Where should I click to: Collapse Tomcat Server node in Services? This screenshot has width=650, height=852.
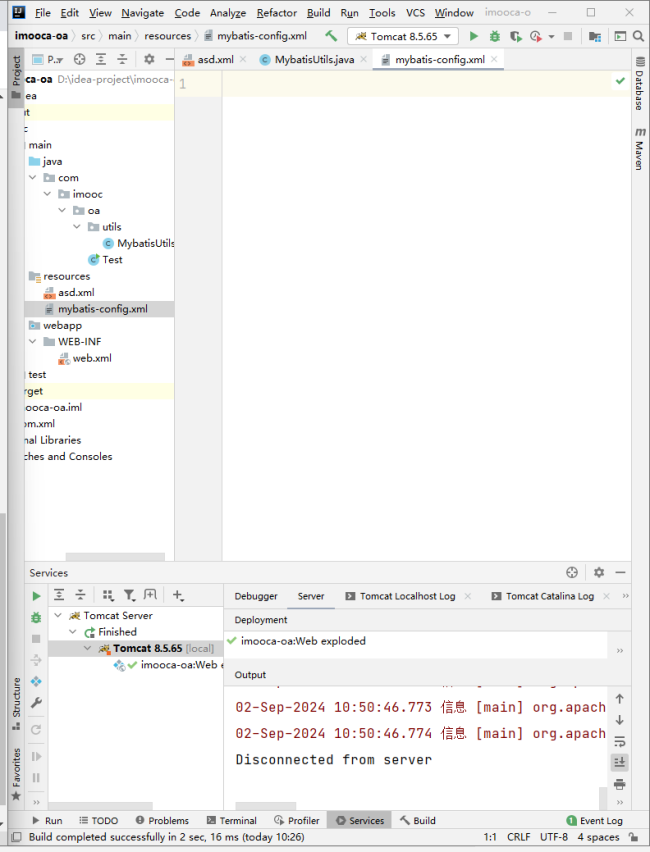pyautogui.click(x=58, y=616)
